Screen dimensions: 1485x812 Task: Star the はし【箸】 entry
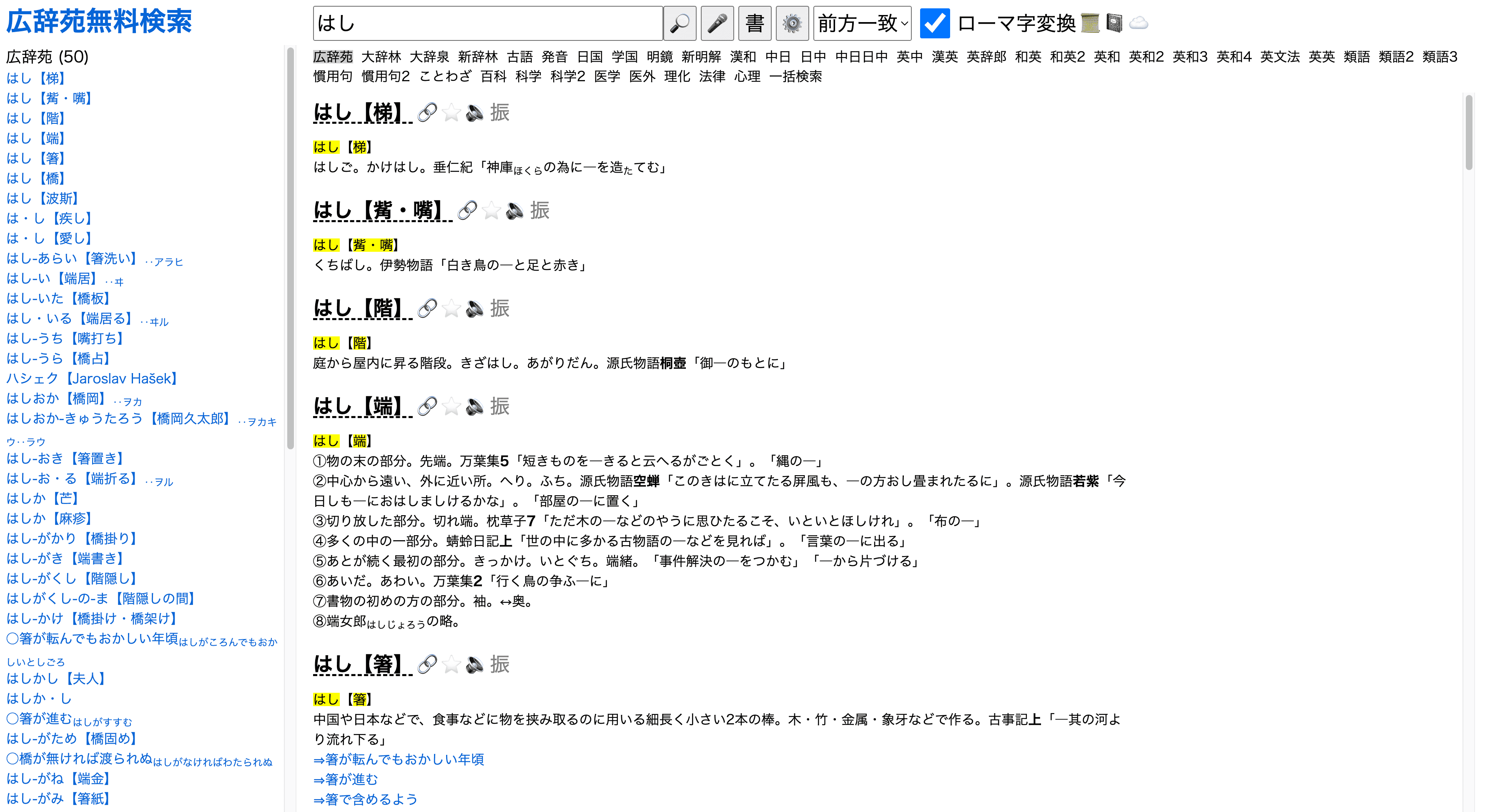pos(452,664)
